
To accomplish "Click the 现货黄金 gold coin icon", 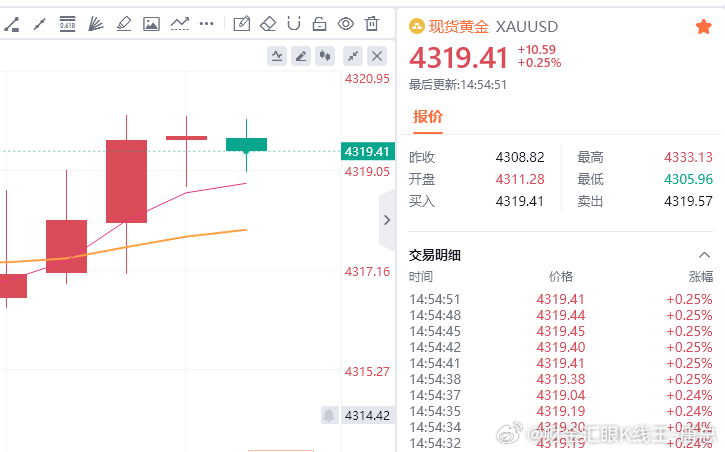I will tap(417, 26).
